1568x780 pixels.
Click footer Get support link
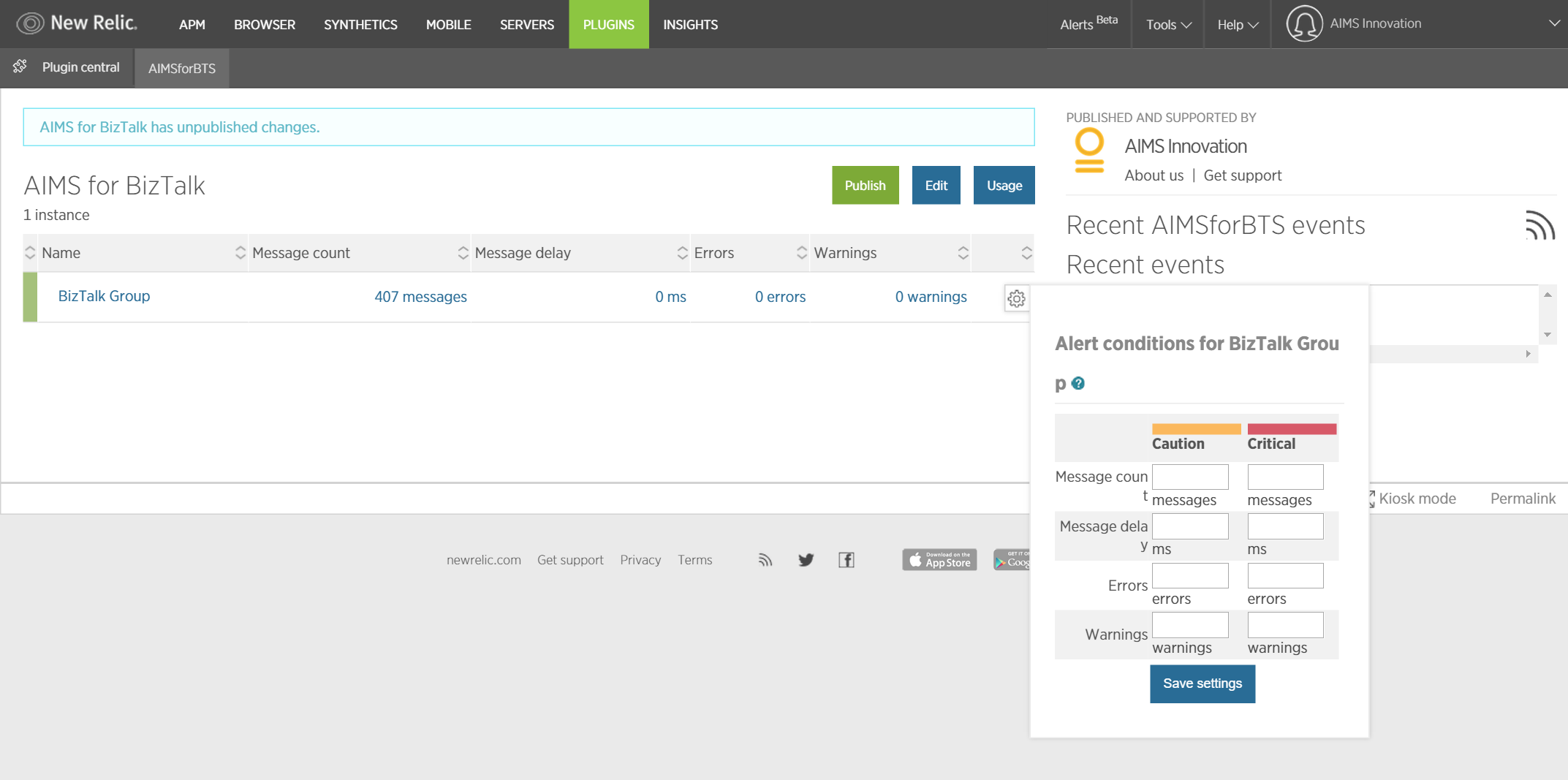point(570,560)
